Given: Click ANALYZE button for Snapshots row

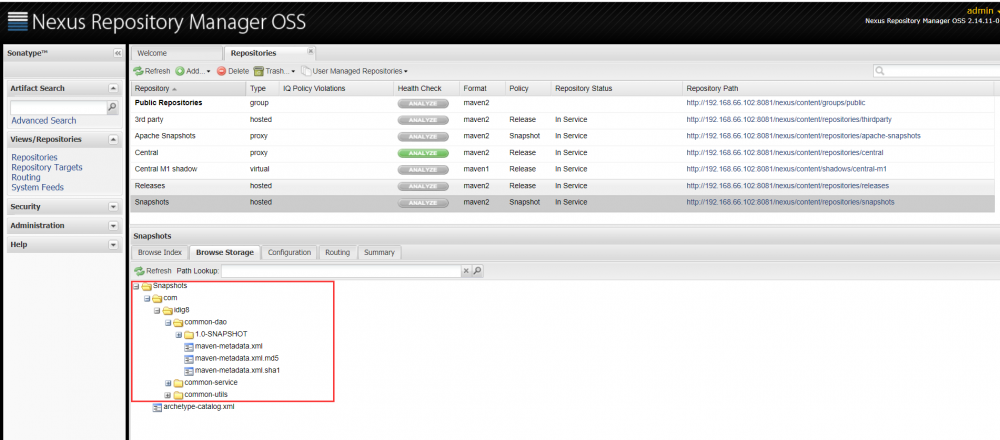Looking at the screenshot, I should point(423,203).
